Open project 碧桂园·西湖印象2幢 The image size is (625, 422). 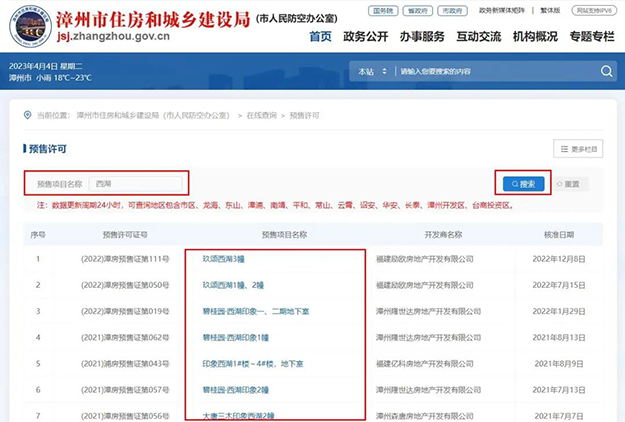pyautogui.click(x=236, y=390)
